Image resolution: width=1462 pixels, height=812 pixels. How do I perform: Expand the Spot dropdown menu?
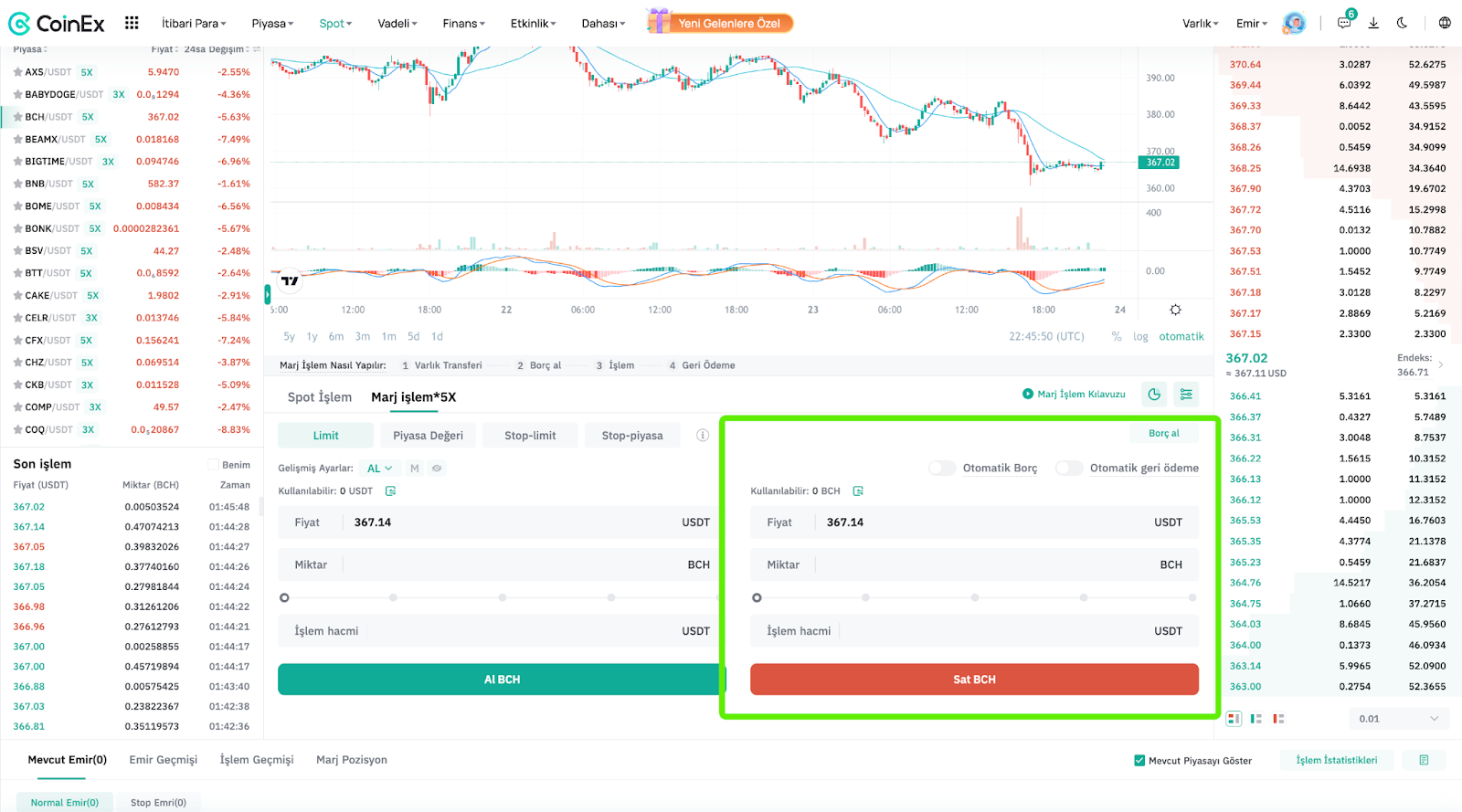(335, 24)
